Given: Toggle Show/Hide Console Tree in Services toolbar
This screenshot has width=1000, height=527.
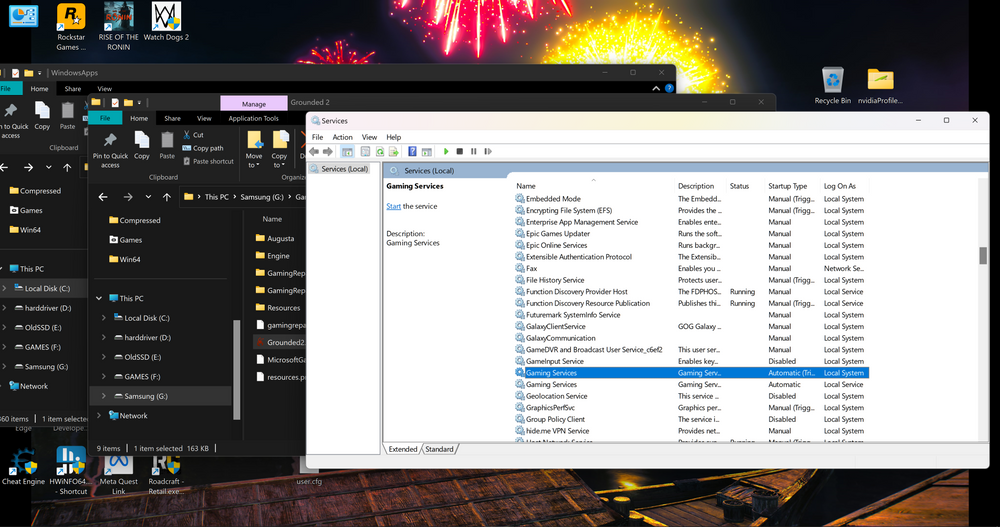Looking at the screenshot, I should pos(348,151).
